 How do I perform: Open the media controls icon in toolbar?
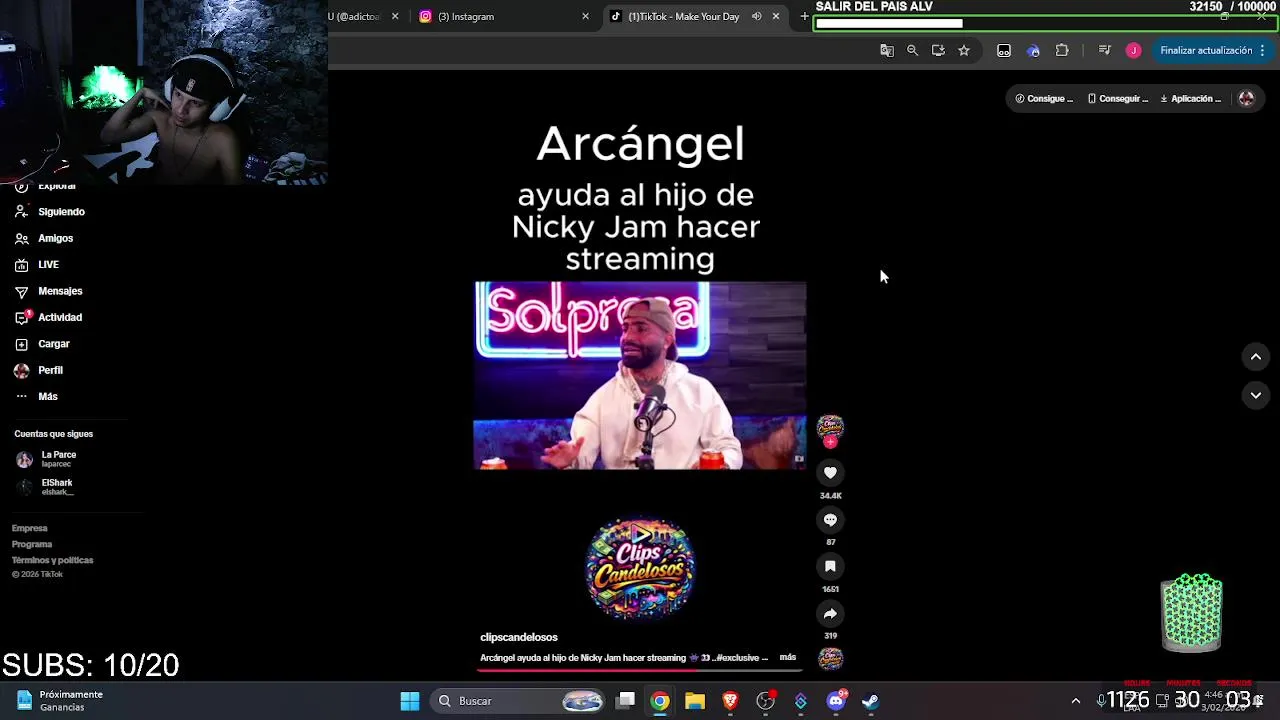(1105, 50)
